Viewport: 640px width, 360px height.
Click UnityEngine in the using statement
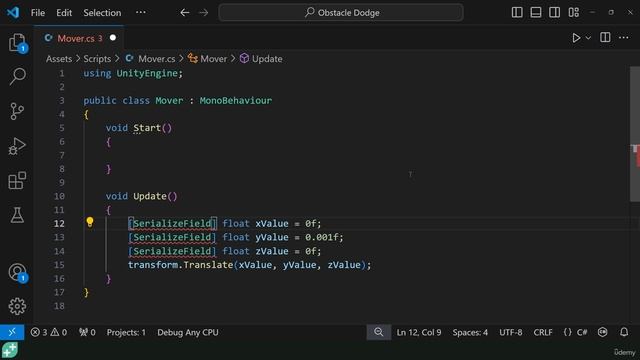click(x=147, y=73)
